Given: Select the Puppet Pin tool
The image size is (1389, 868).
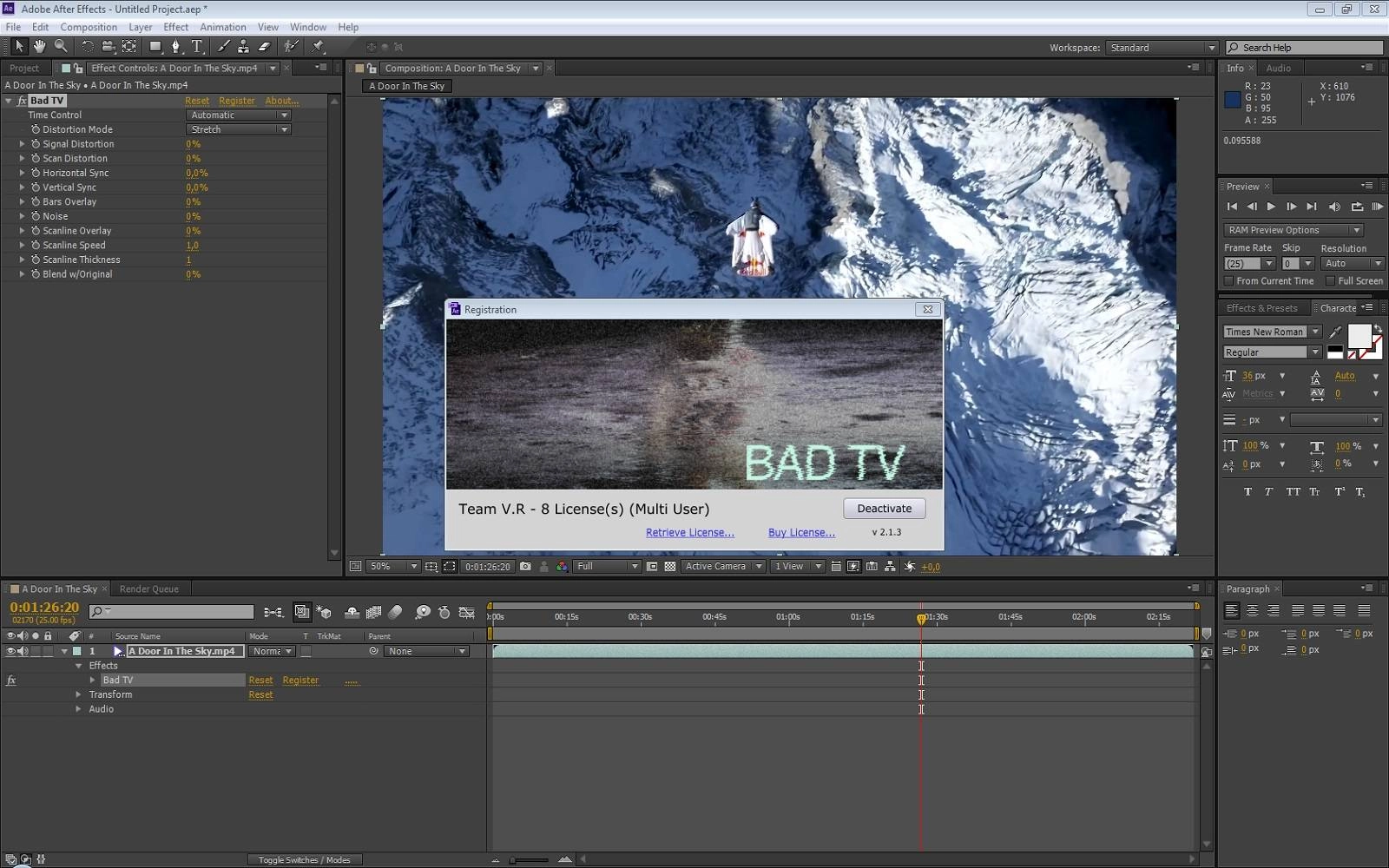Looking at the screenshot, I should [318, 46].
